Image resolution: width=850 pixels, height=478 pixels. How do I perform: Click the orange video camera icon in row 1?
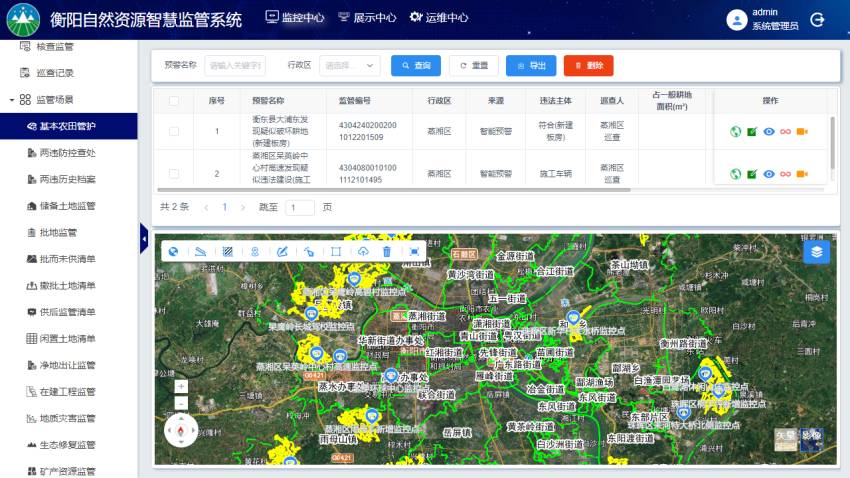point(801,132)
